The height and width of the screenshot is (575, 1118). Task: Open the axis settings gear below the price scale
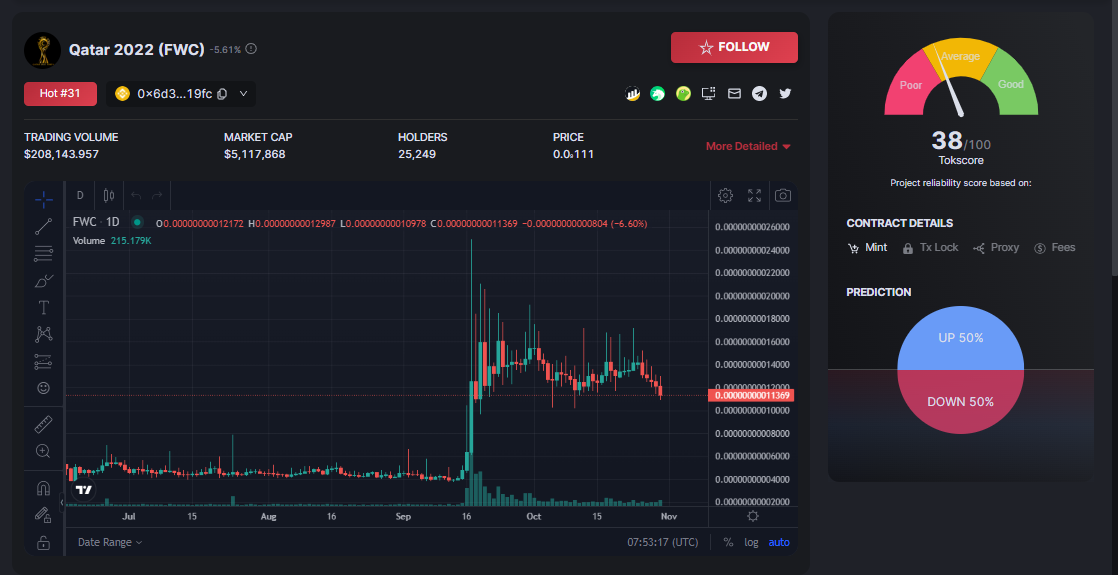coord(753,517)
